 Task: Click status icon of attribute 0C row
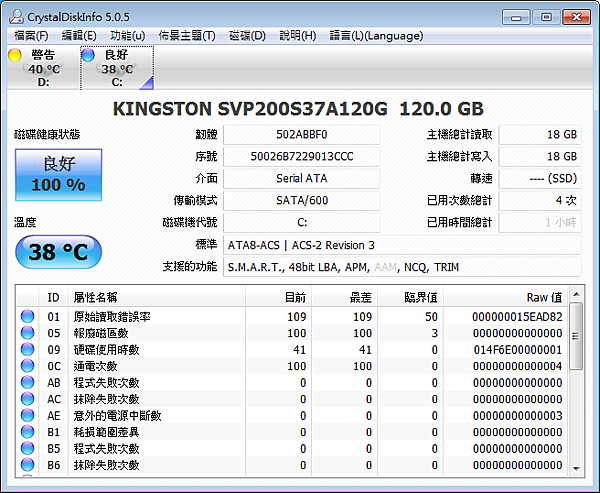click(x=28, y=366)
